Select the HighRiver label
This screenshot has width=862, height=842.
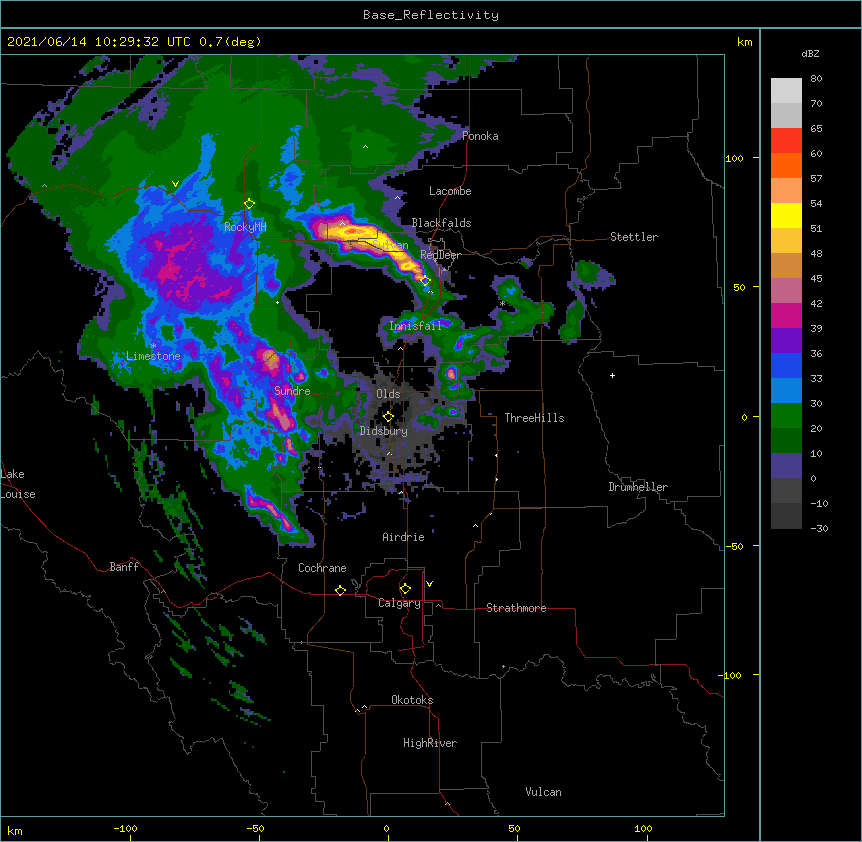click(x=430, y=743)
